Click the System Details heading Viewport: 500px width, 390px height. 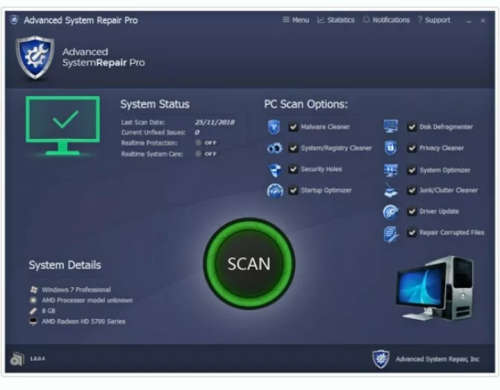(65, 265)
